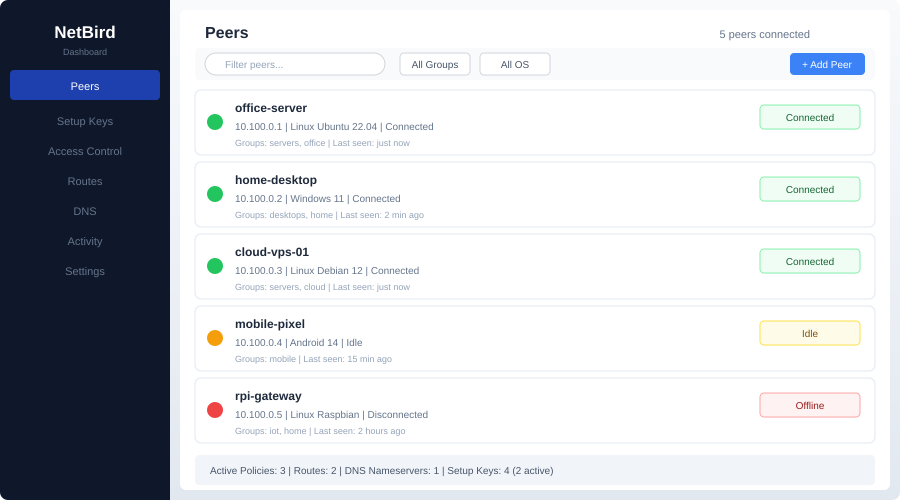
Task: Click the '5 peers connected' counter
Action: pyautogui.click(x=765, y=34)
